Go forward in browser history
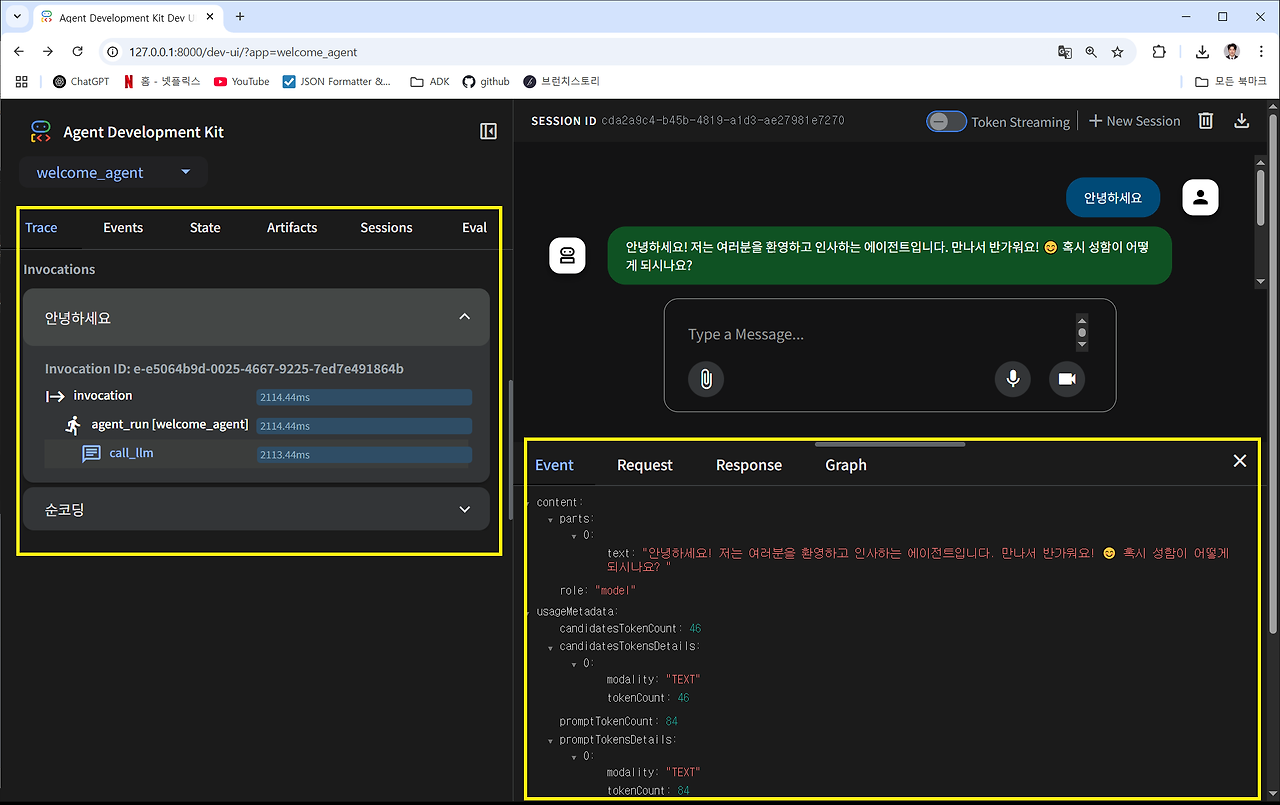This screenshot has width=1280, height=805. point(48,52)
